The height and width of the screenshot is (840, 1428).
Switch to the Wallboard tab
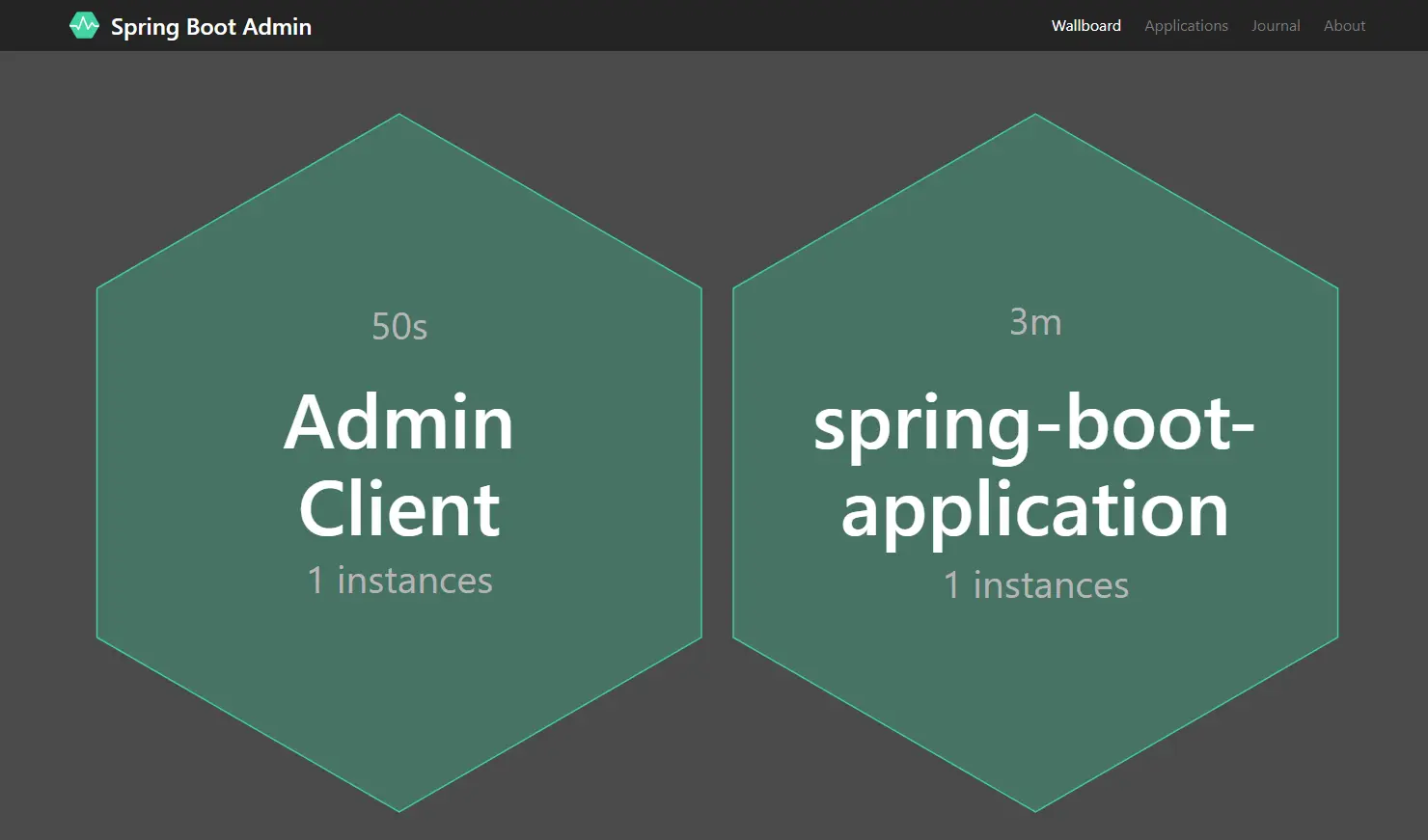pyautogui.click(x=1086, y=26)
